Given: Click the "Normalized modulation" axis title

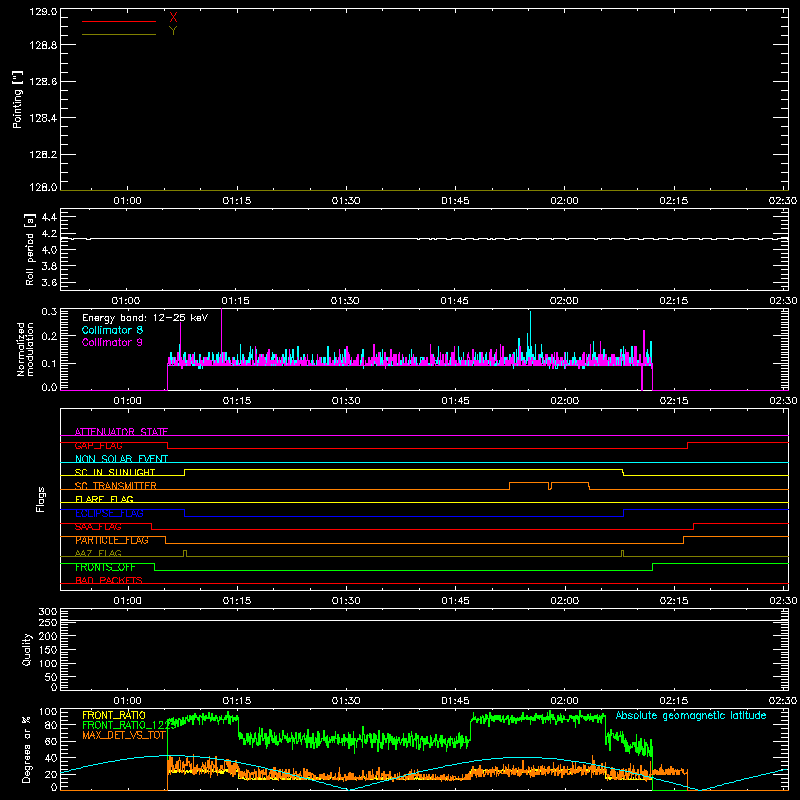Looking at the screenshot, I should (25, 349).
